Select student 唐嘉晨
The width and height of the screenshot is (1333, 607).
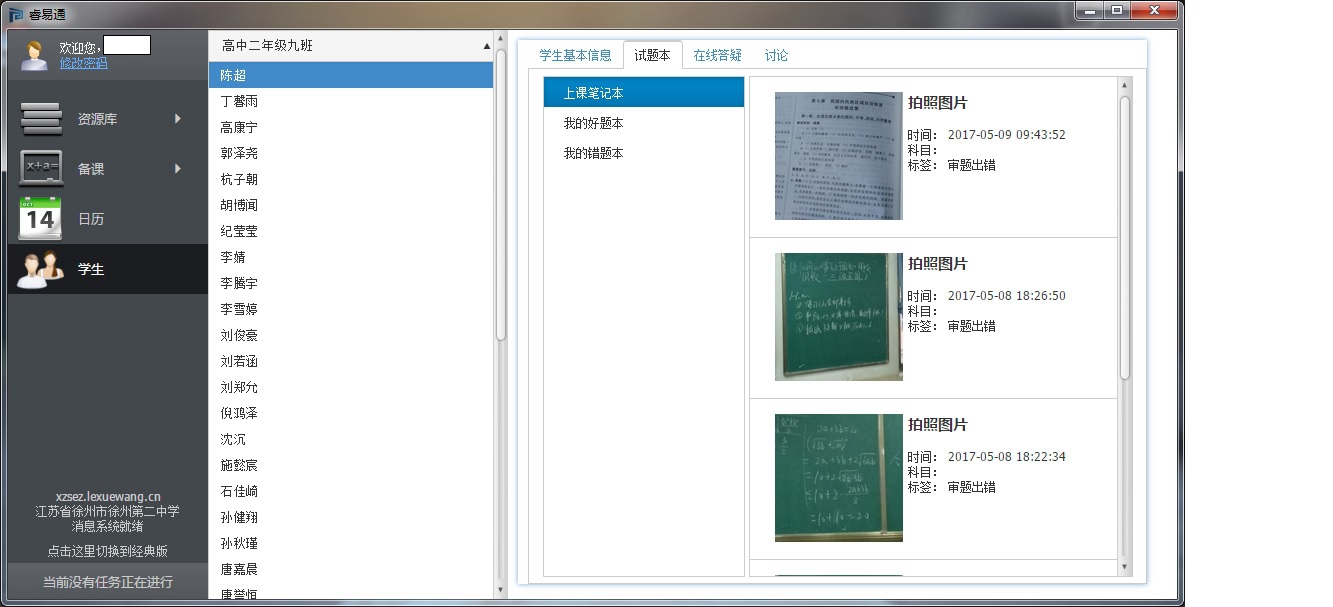tap(351, 569)
